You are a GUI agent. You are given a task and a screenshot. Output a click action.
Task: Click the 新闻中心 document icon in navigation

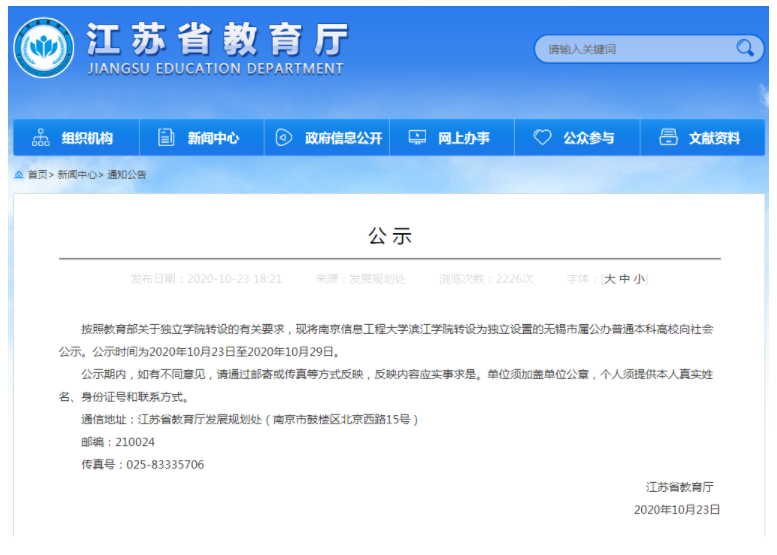coord(166,138)
